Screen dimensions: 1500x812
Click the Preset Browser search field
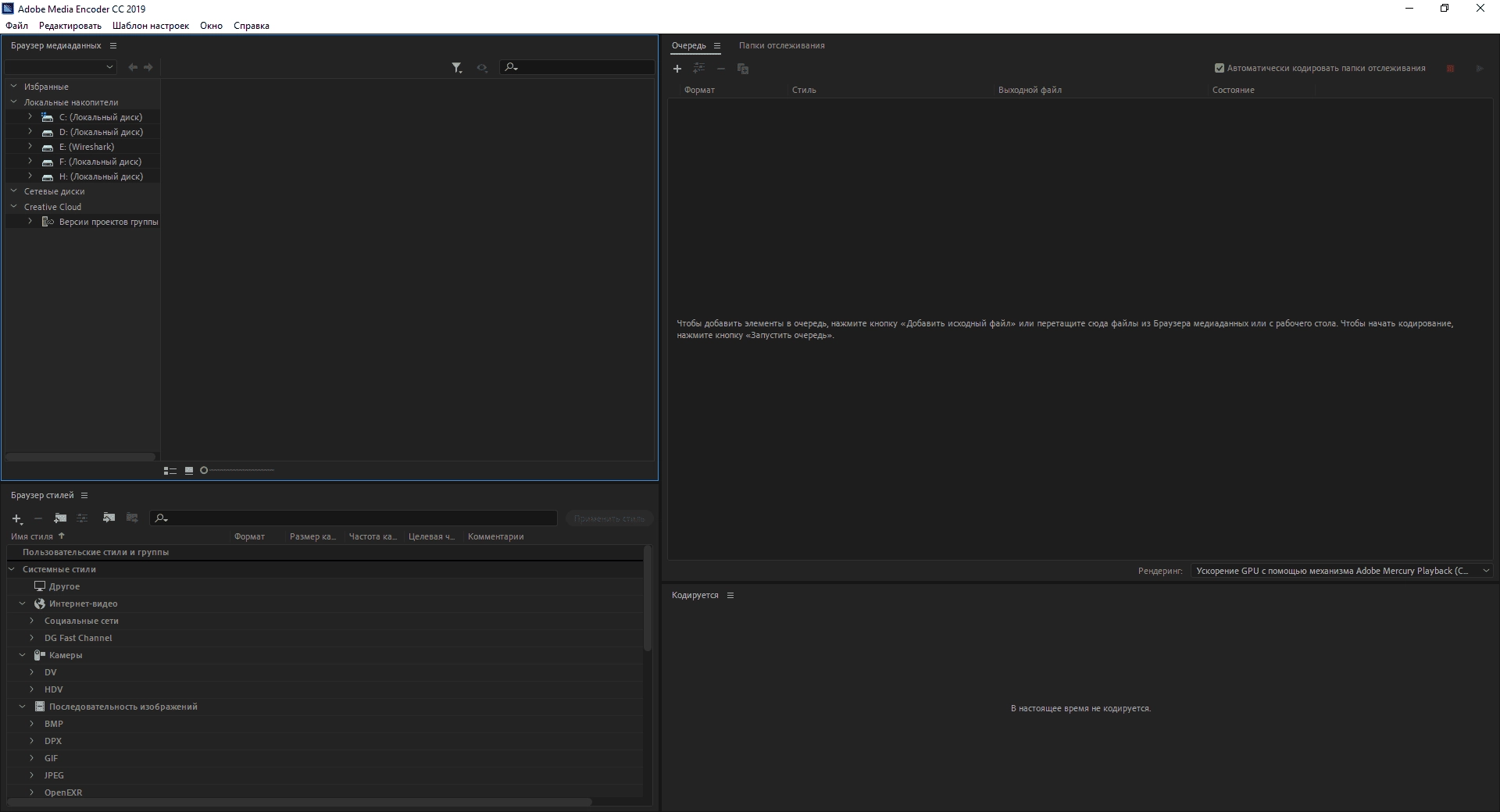point(353,518)
